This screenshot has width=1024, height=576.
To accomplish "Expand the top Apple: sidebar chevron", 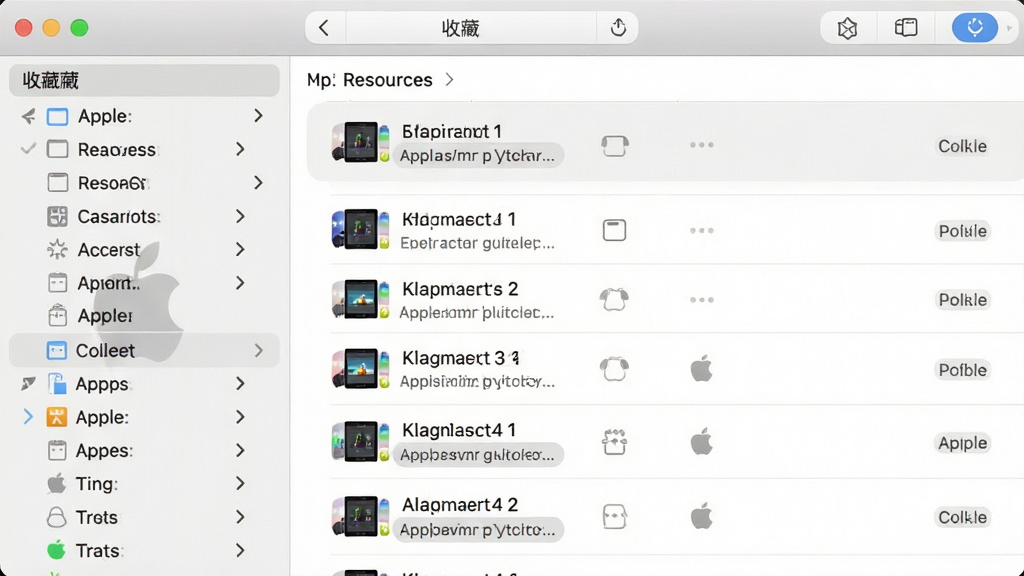I will [x=259, y=116].
